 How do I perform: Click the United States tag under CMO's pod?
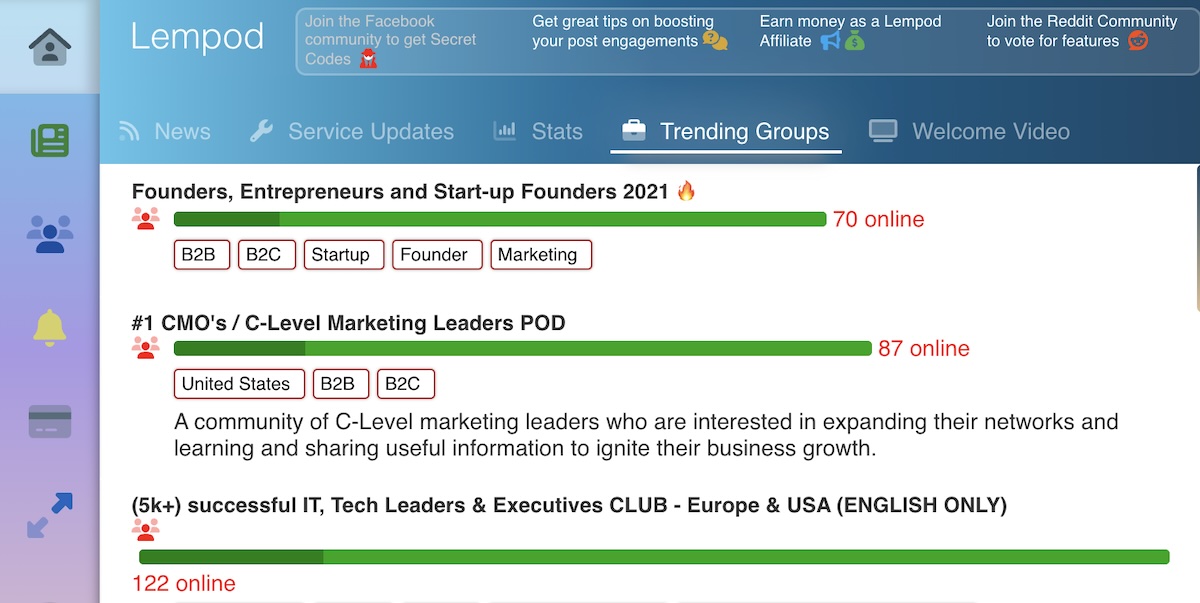pyautogui.click(x=239, y=383)
